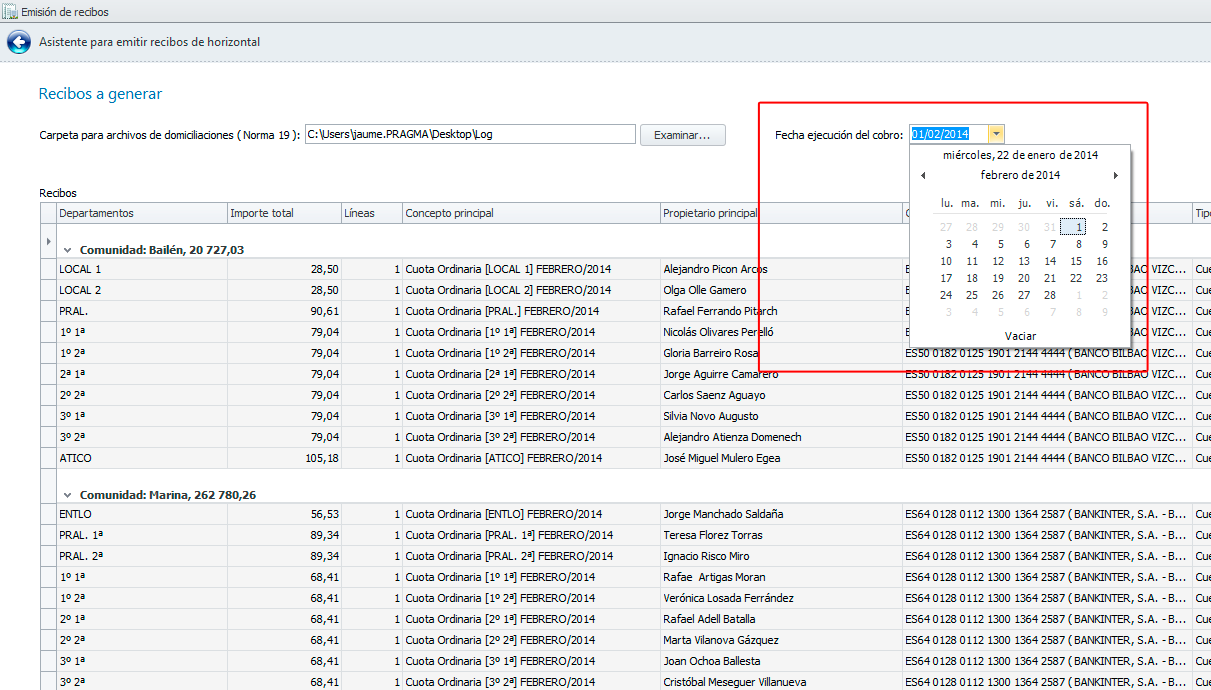Sort by Propietario principal column header
The image size is (1211, 690).
click(780, 213)
